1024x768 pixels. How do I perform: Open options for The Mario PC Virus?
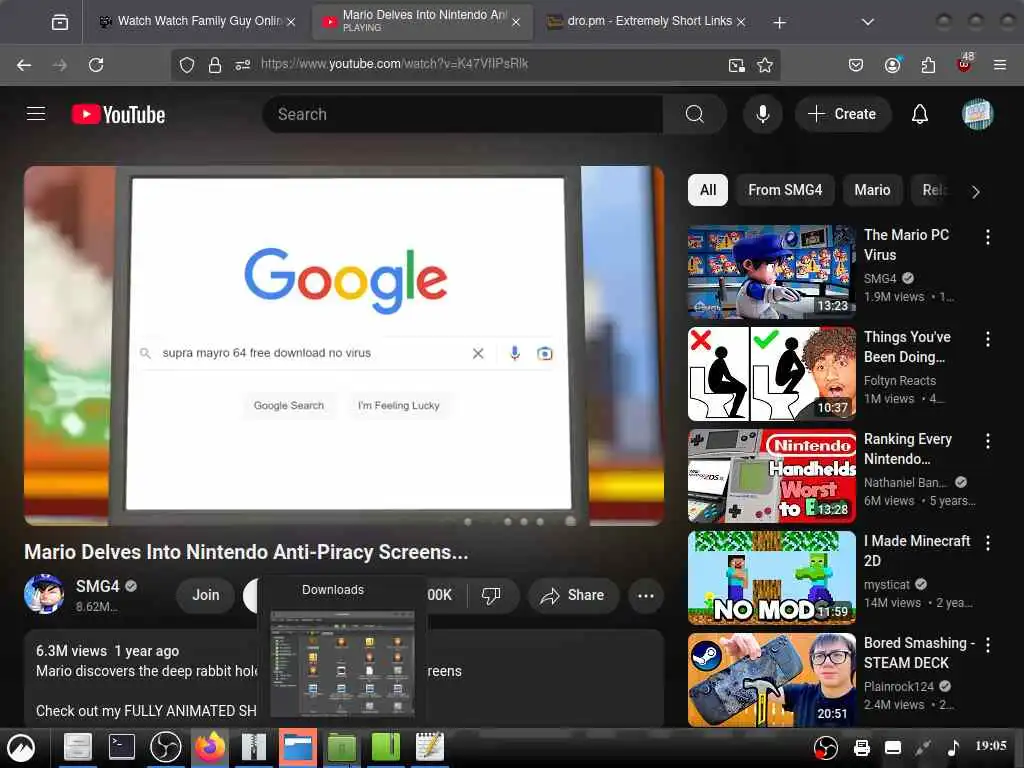[x=988, y=236]
